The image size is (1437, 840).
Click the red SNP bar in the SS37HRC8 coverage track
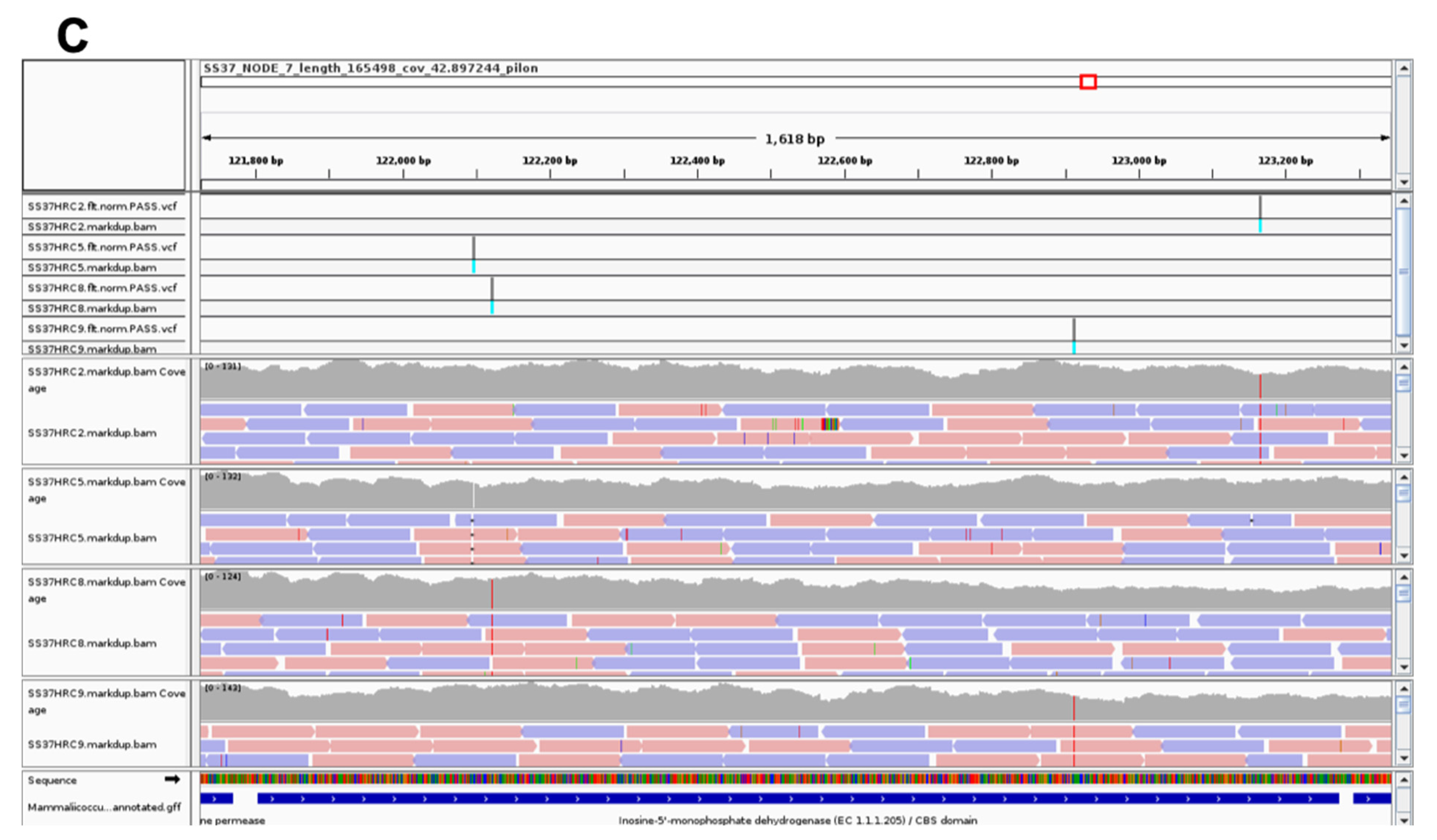pyautogui.click(x=491, y=594)
